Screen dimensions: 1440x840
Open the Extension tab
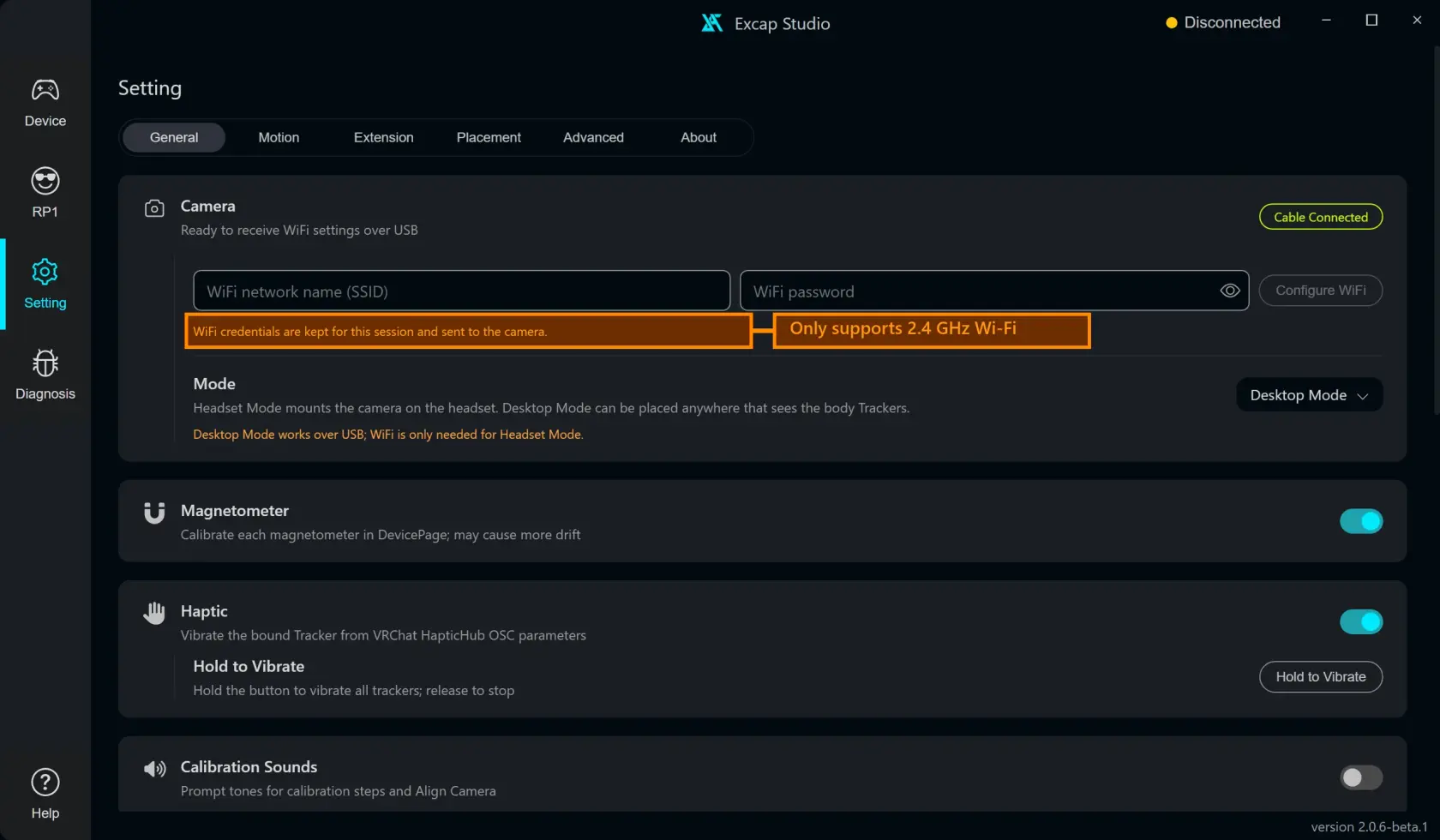point(383,137)
